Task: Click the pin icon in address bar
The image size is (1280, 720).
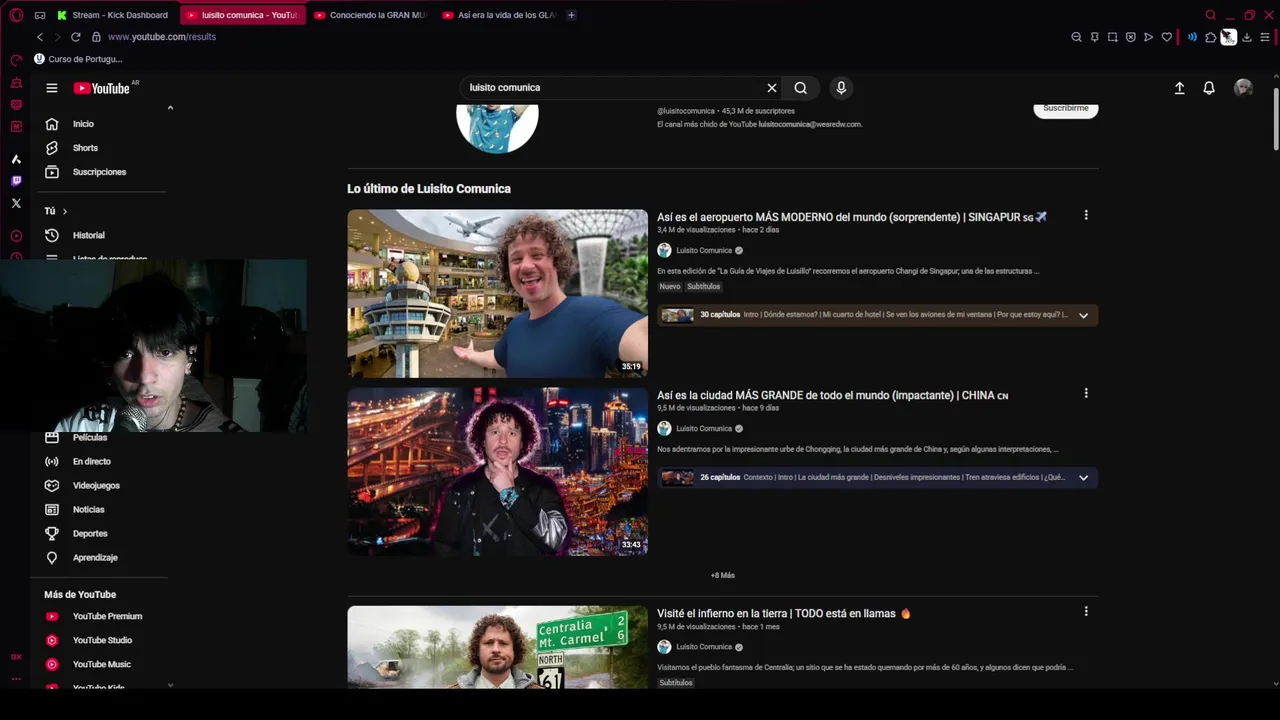Action: (x=1094, y=37)
